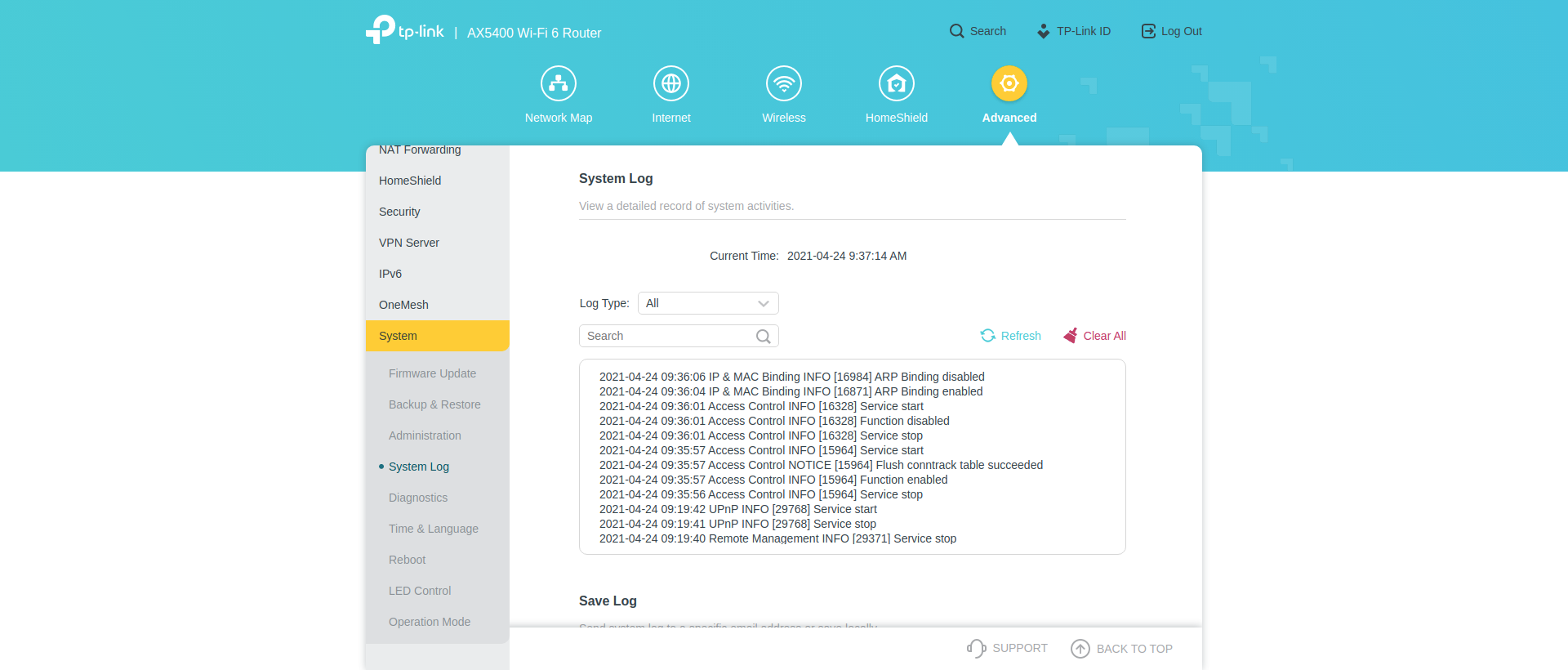Go to Firmware Update page
This screenshot has width=1568, height=670.
[x=432, y=373]
